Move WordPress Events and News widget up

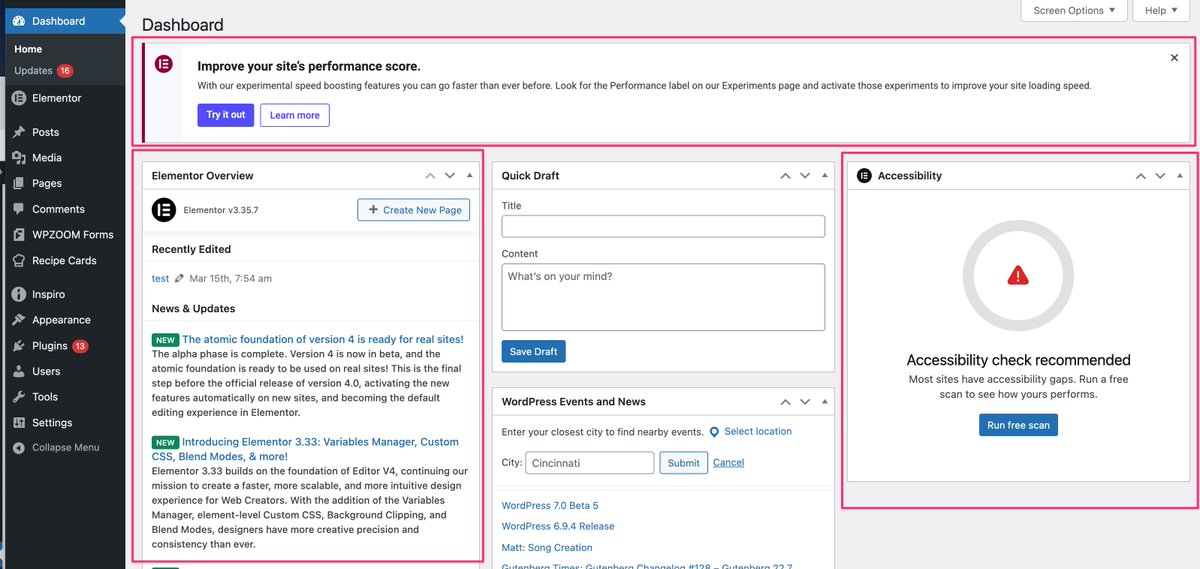pos(786,402)
